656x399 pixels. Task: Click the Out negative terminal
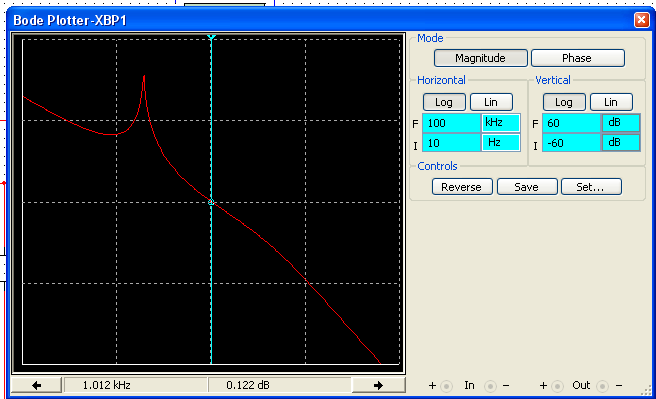click(x=602, y=386)
